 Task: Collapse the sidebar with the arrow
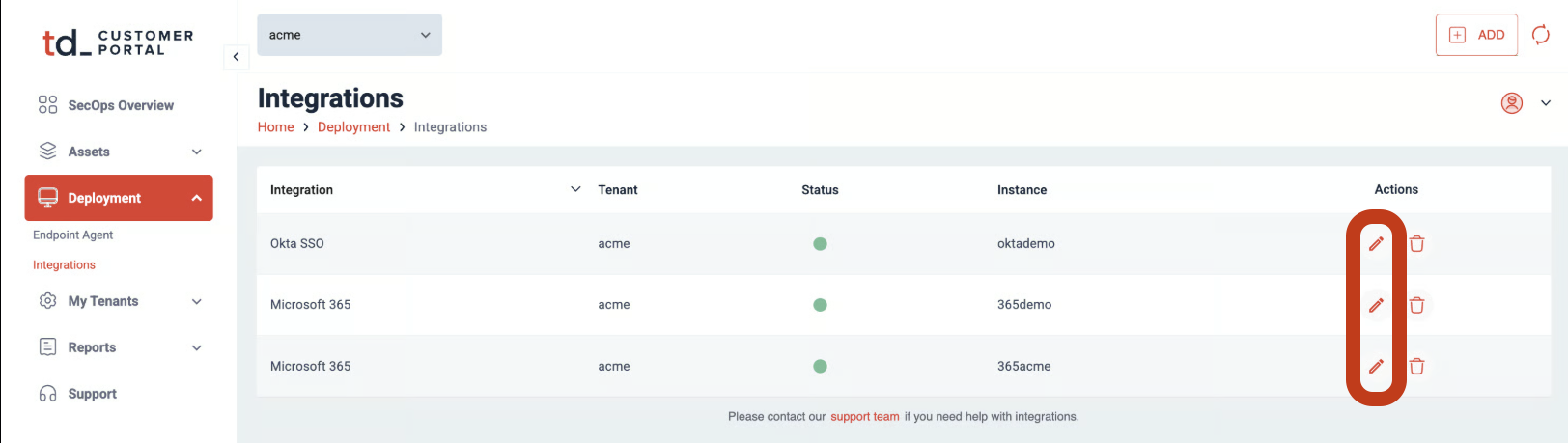click(x=236, y=57)
